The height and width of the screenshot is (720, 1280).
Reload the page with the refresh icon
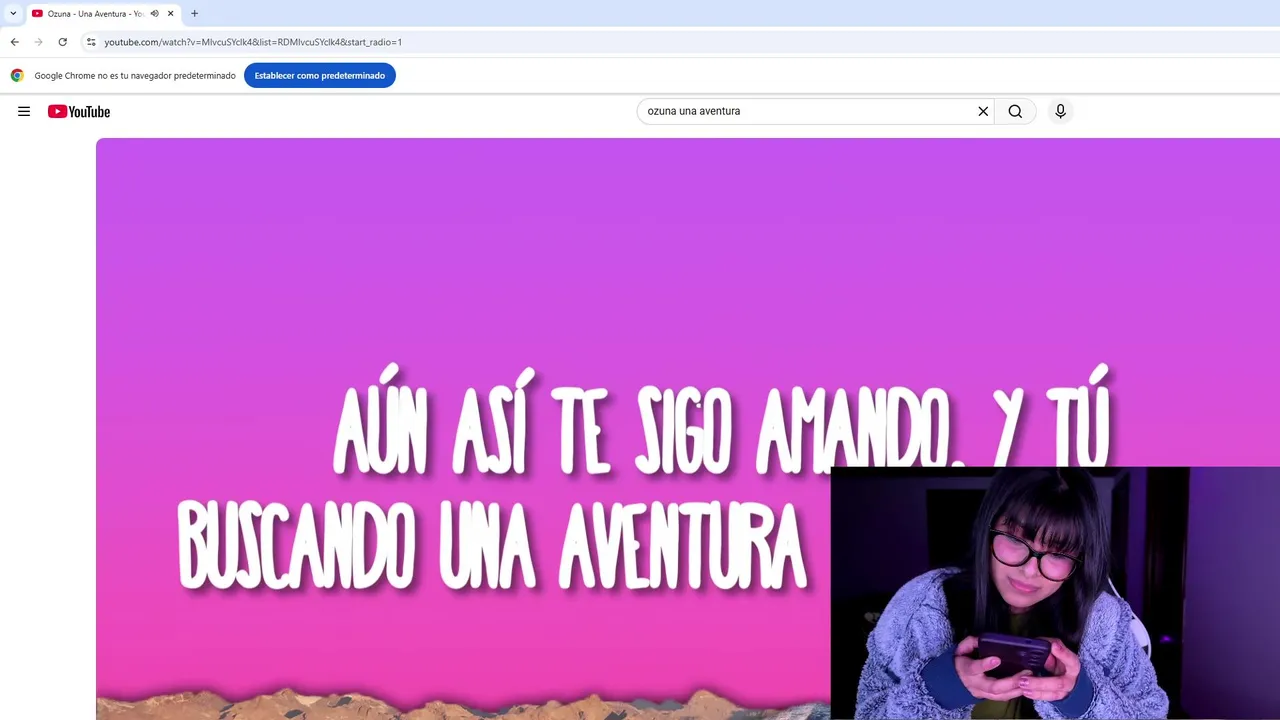(62, 42)
